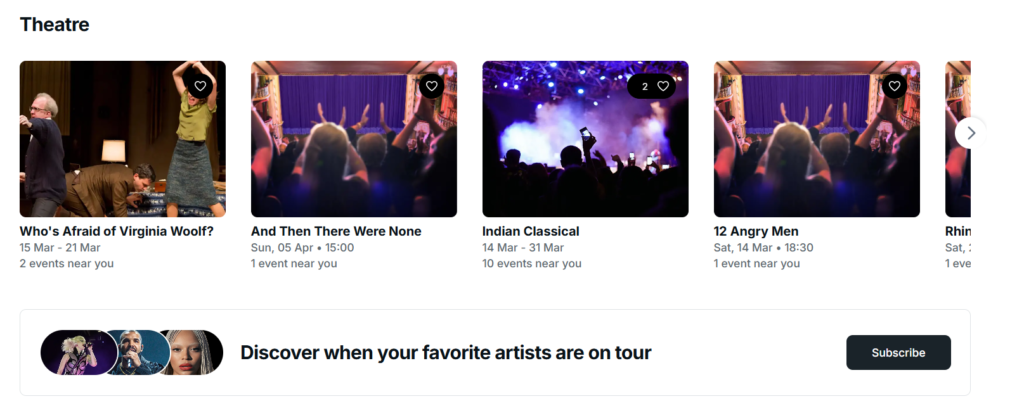Click the Theatre section heading

pos(54,25)
